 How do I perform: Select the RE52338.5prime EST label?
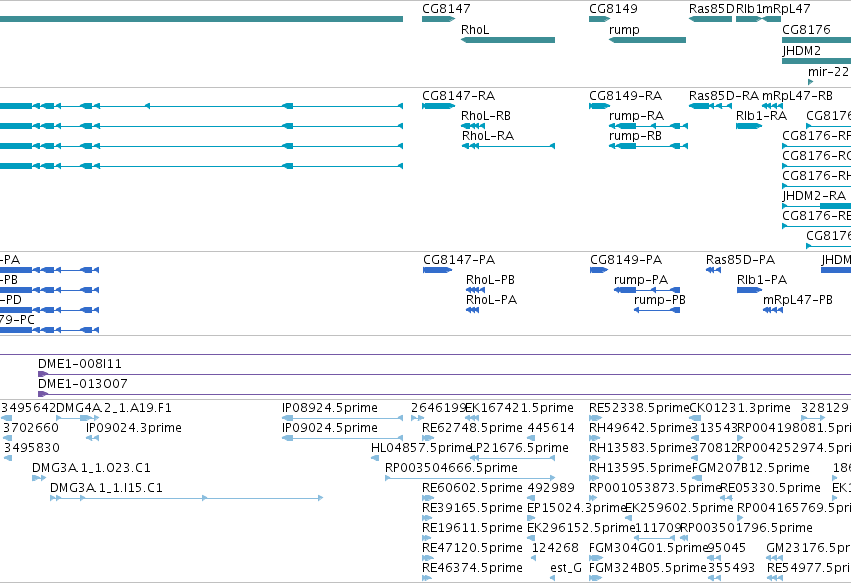coord(639,408)
